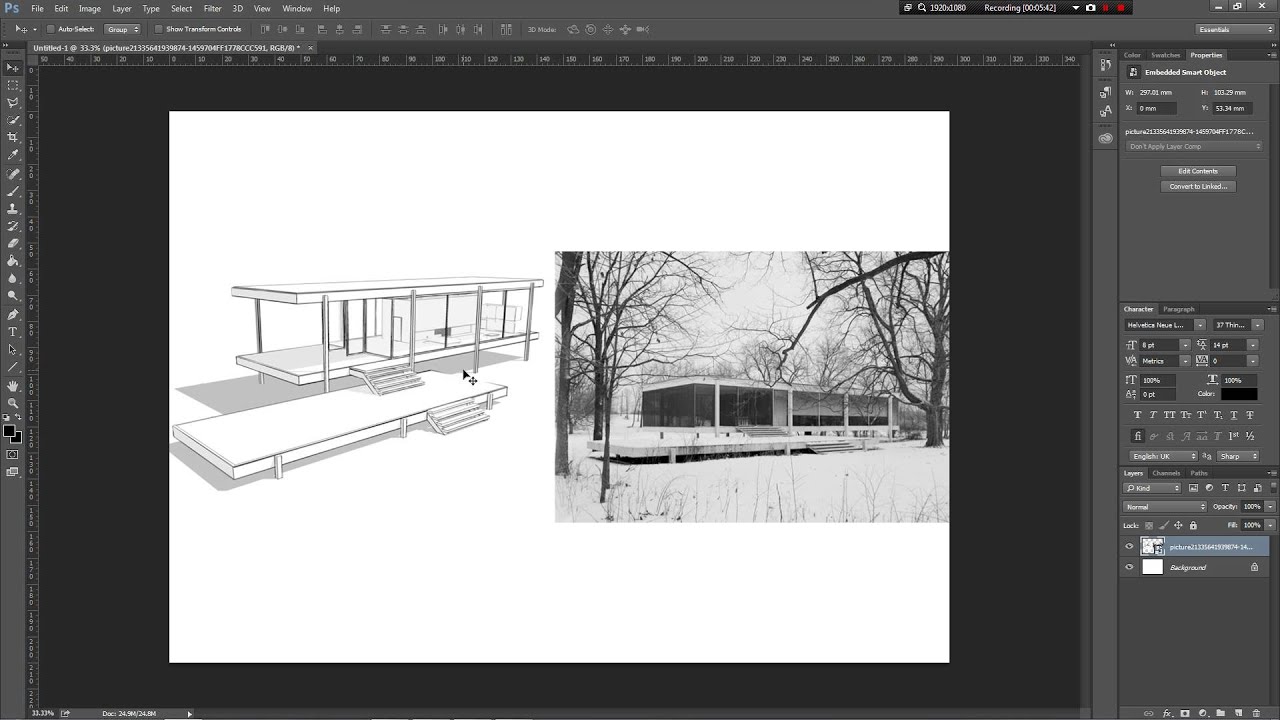Open the History panel icon

(x=1105, y=66)
